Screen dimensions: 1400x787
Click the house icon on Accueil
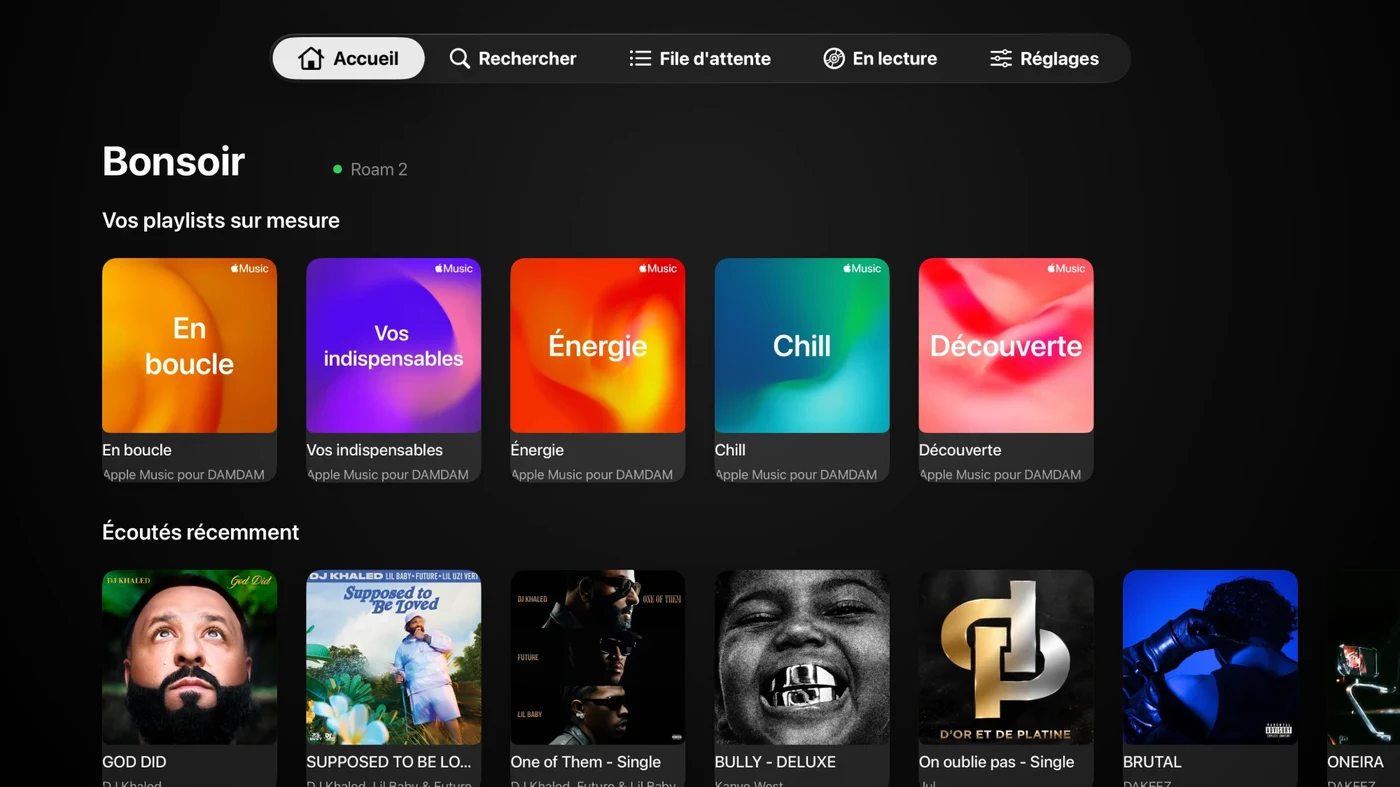311,59
